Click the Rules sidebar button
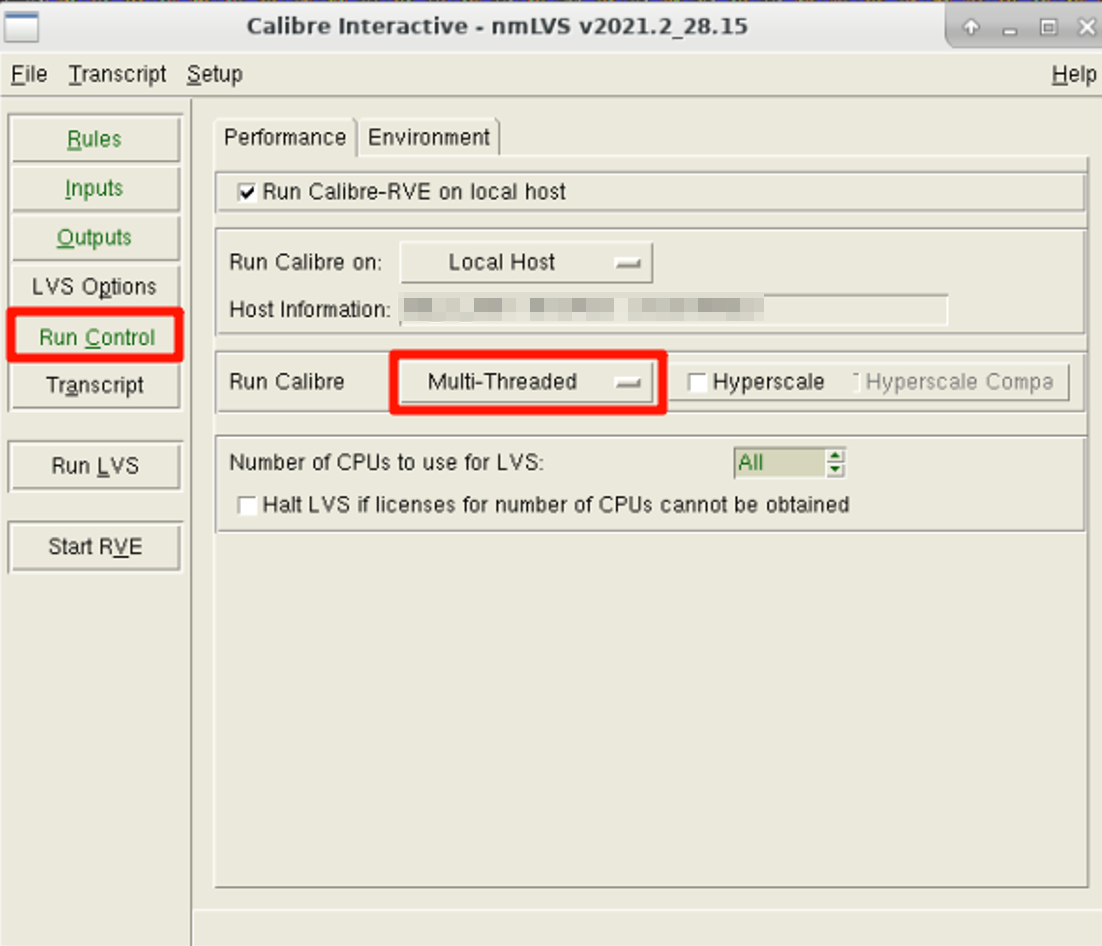1102x946 pixels. click(95, 139)
